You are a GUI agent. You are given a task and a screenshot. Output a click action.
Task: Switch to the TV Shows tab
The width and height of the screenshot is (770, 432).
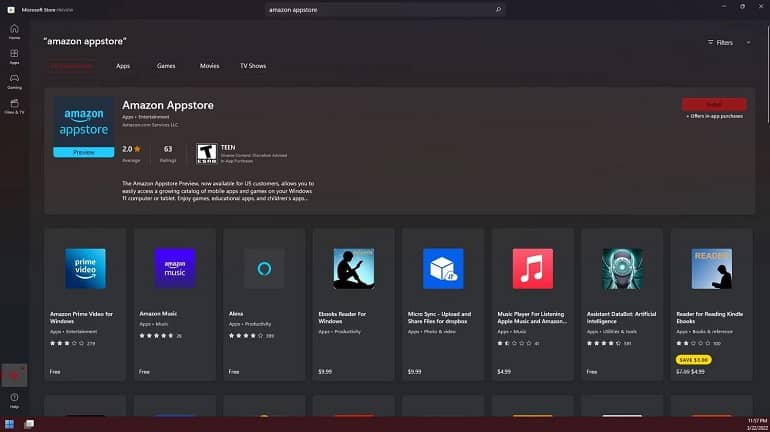(253, 66)
